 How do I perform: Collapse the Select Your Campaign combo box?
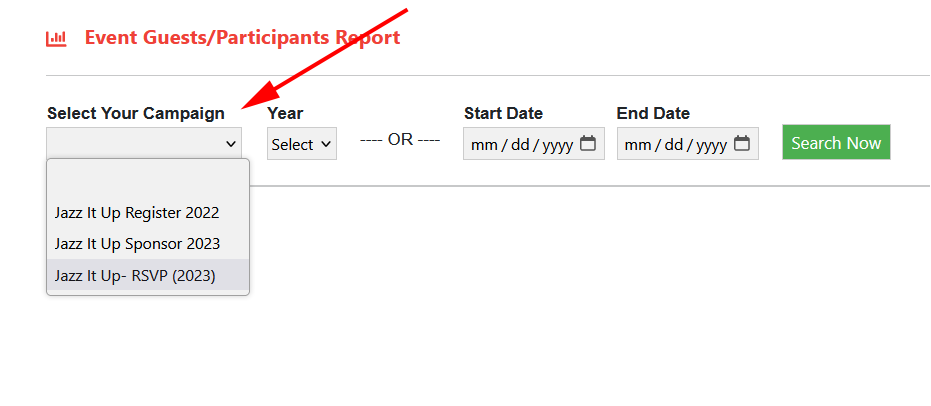pos(144,144)
